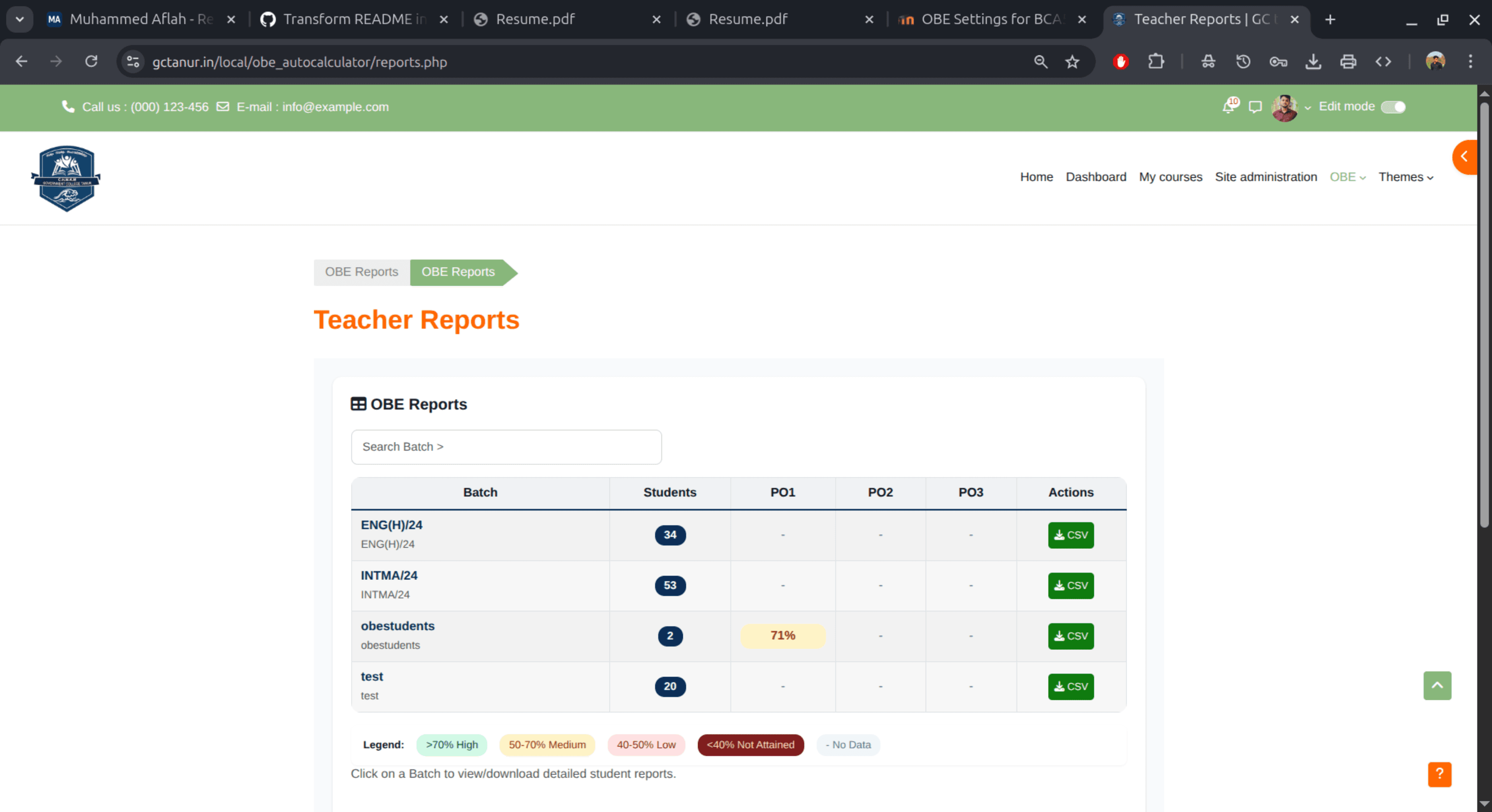This screenshot has width=1492, height=812.
Task: Download CSV for the test batch
Action: [1070, 687]
